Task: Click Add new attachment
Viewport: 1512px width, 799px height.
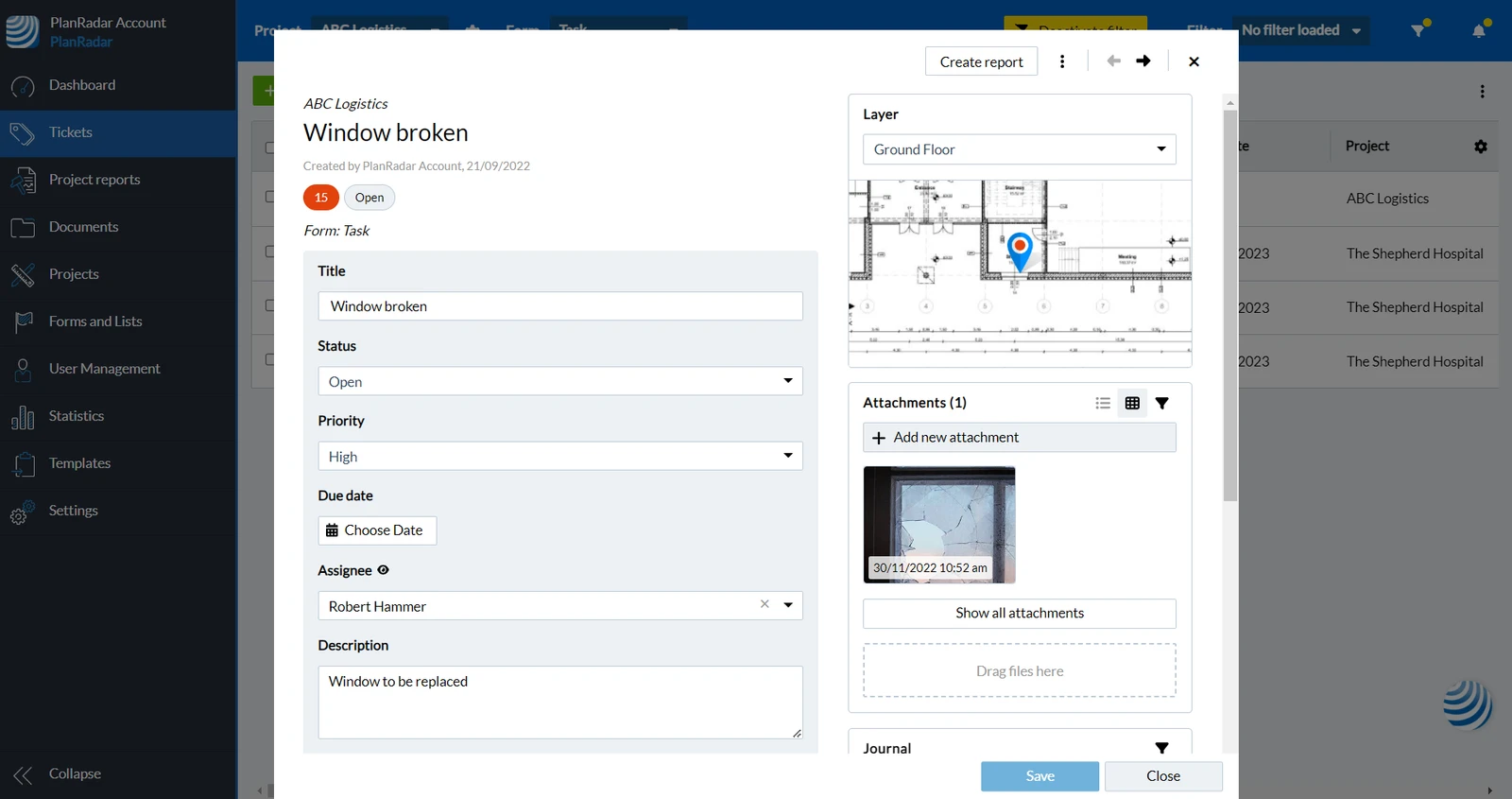Action: coord(1020,438)
